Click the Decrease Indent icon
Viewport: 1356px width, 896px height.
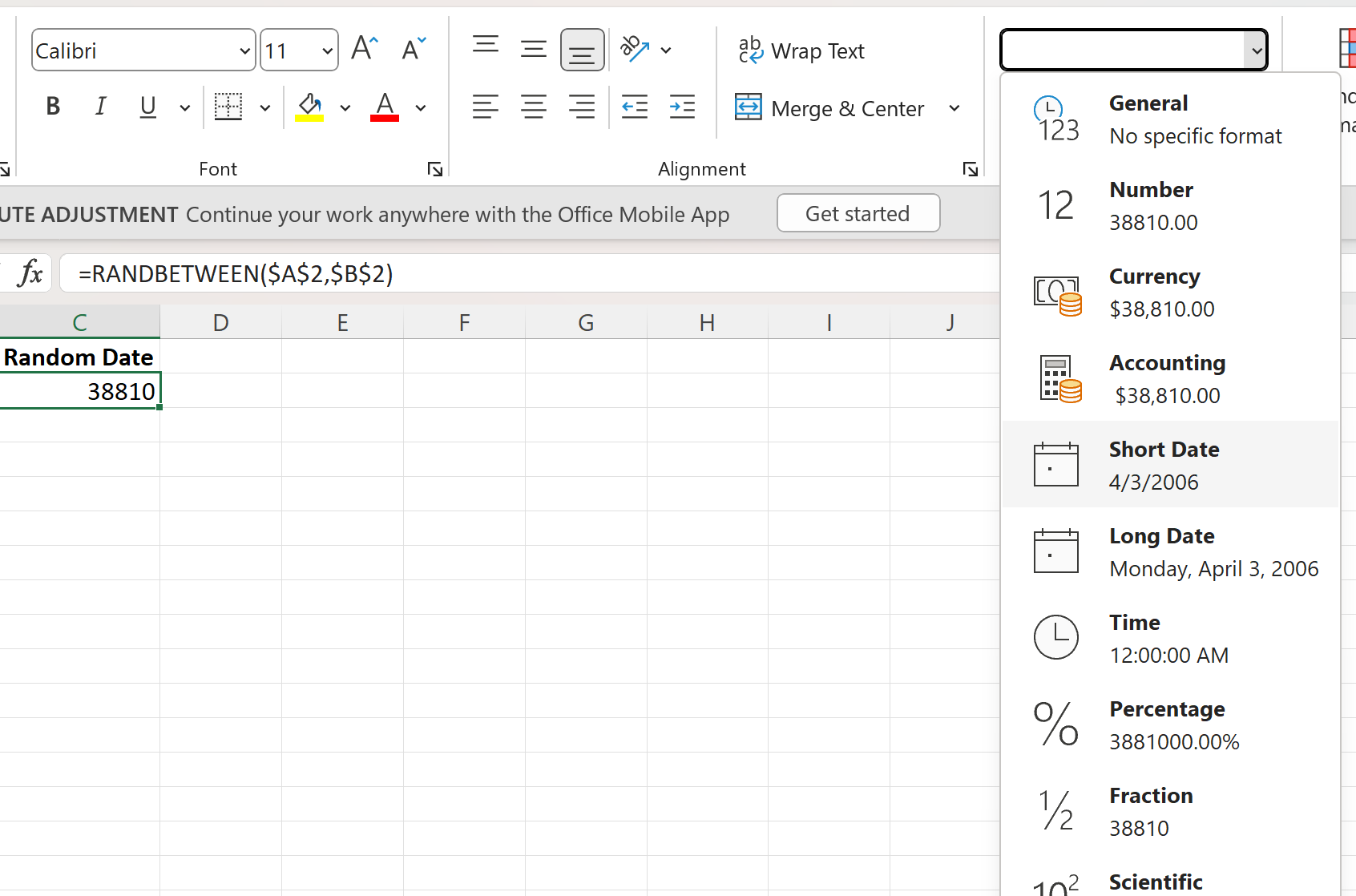coord(635,107)
